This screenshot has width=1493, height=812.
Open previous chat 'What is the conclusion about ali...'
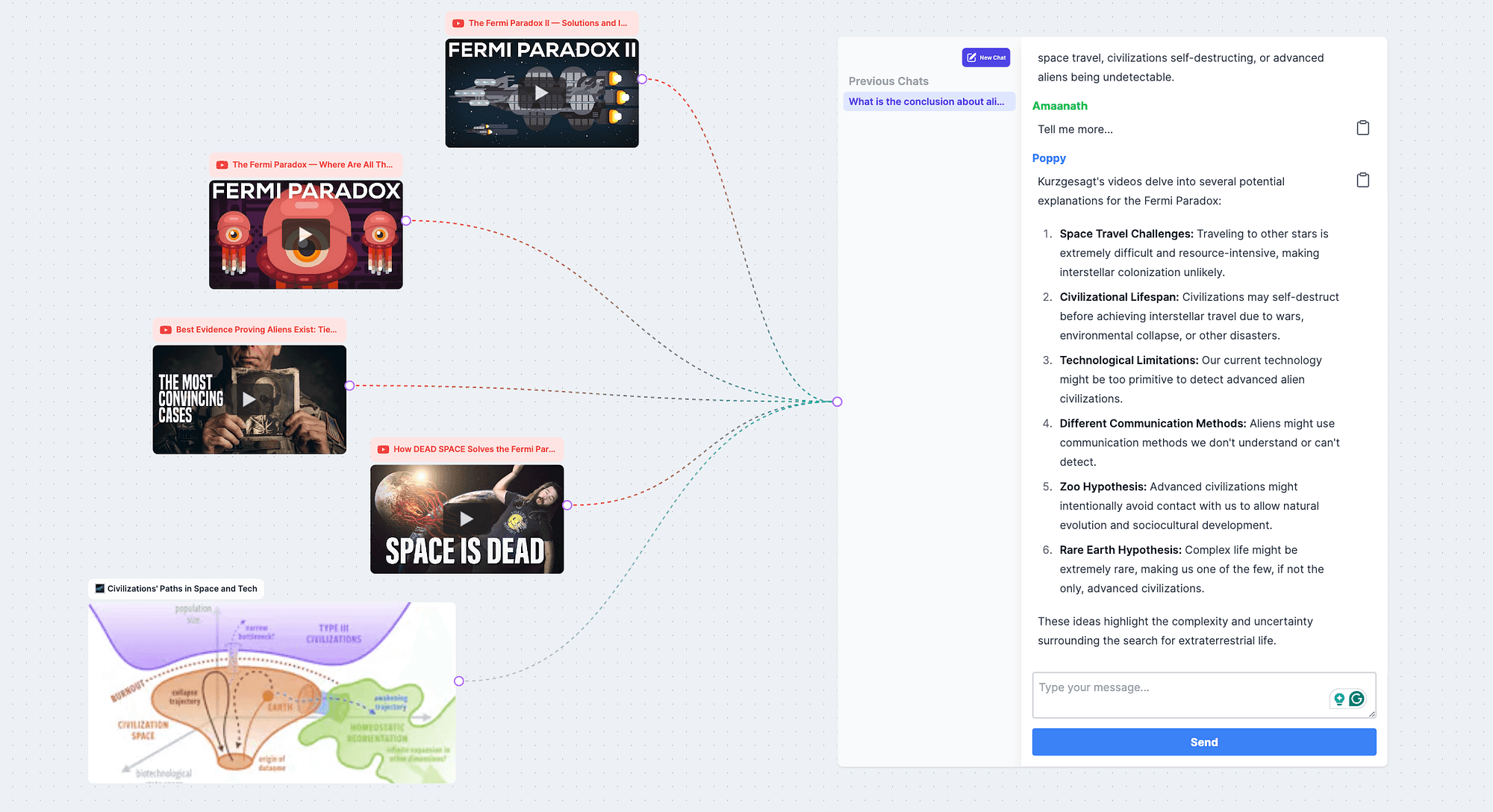point(928,101)
